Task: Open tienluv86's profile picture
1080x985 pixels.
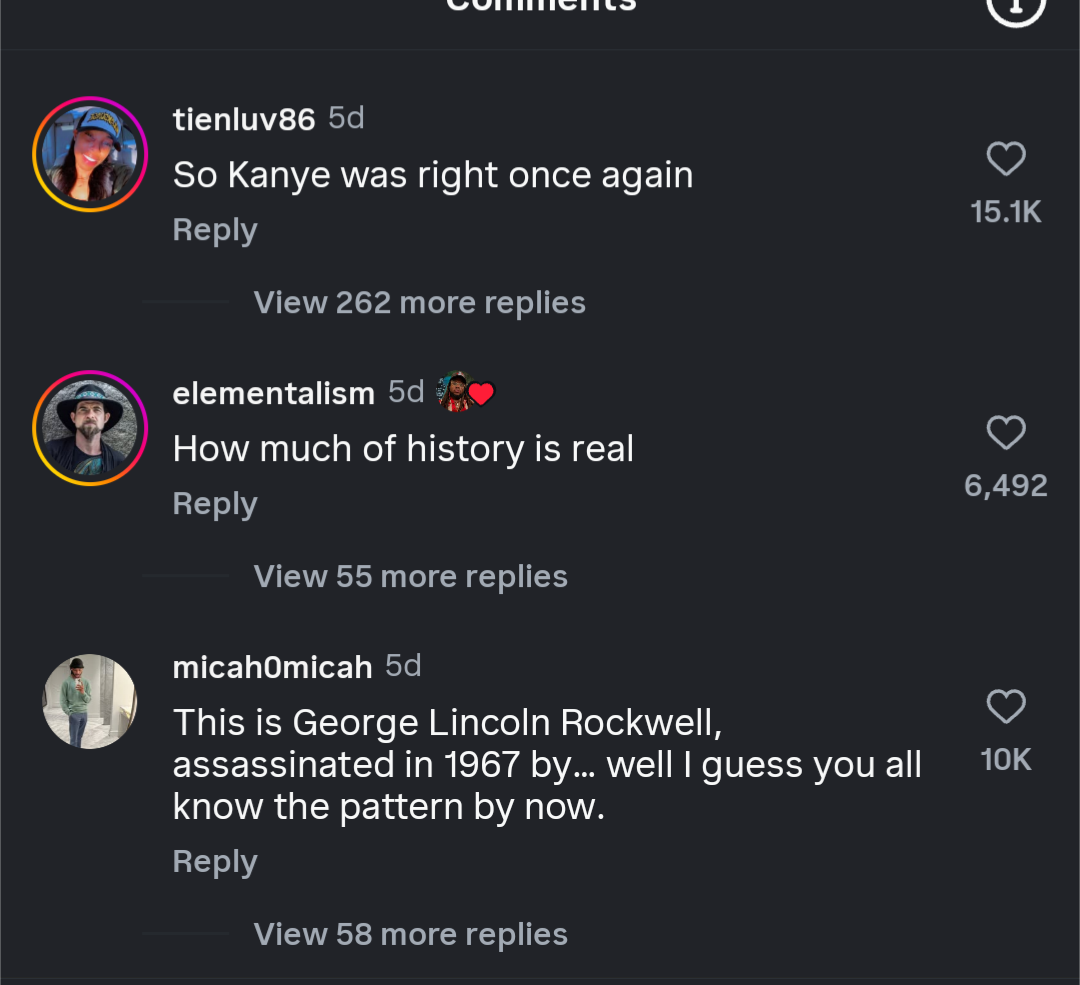Action: point(90,154)
